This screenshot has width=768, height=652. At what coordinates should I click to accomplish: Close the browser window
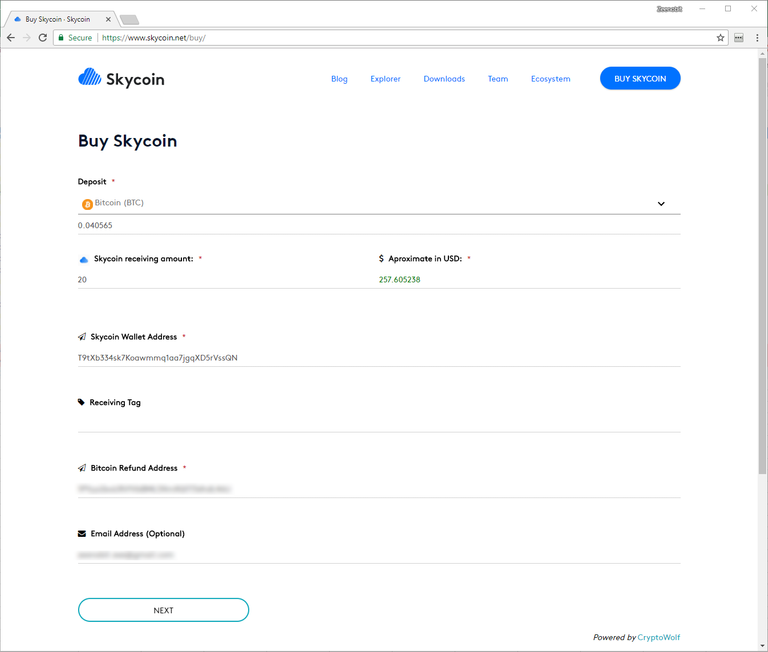point(754,9)
